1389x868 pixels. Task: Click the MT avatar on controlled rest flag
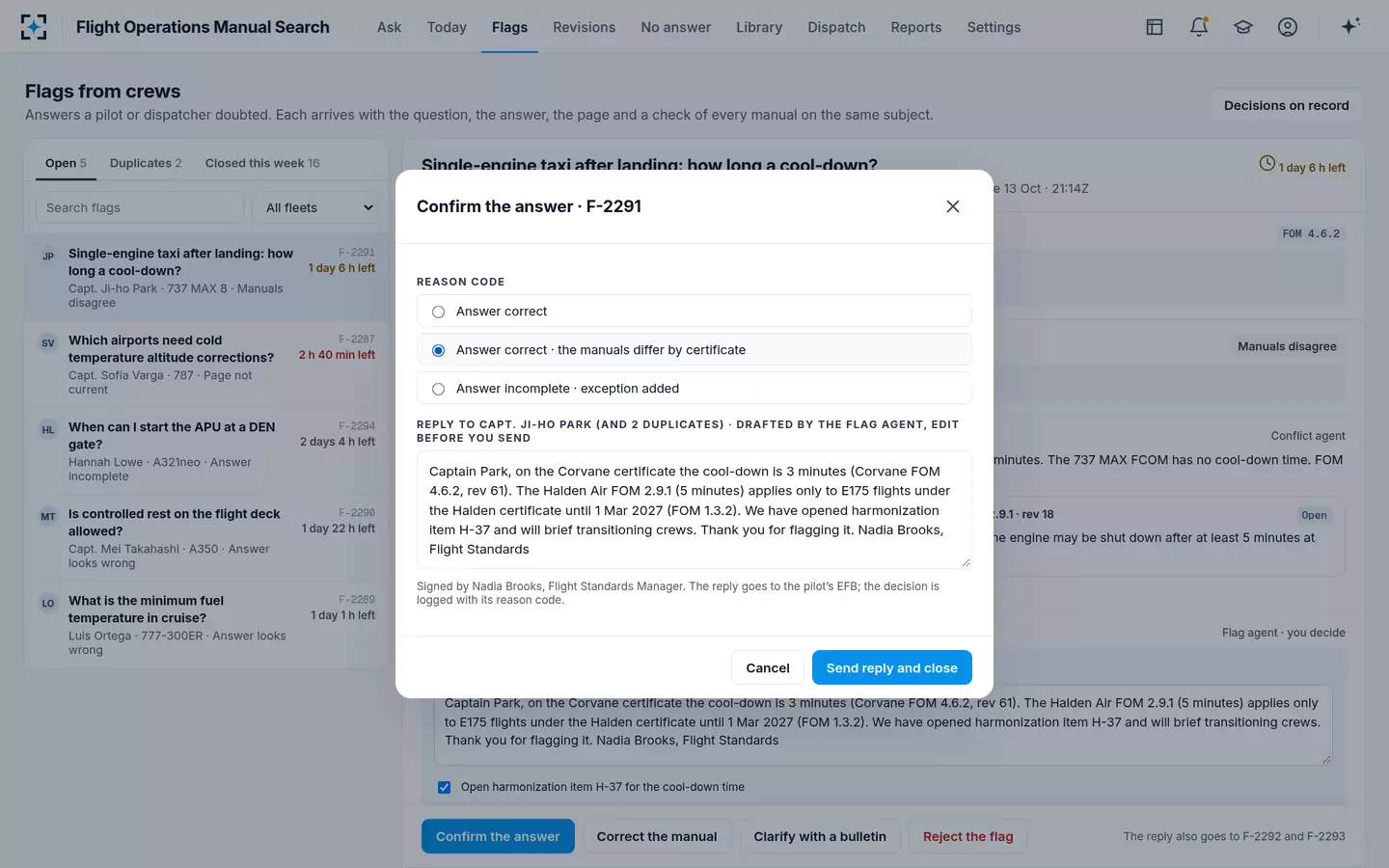pos(48,516)
